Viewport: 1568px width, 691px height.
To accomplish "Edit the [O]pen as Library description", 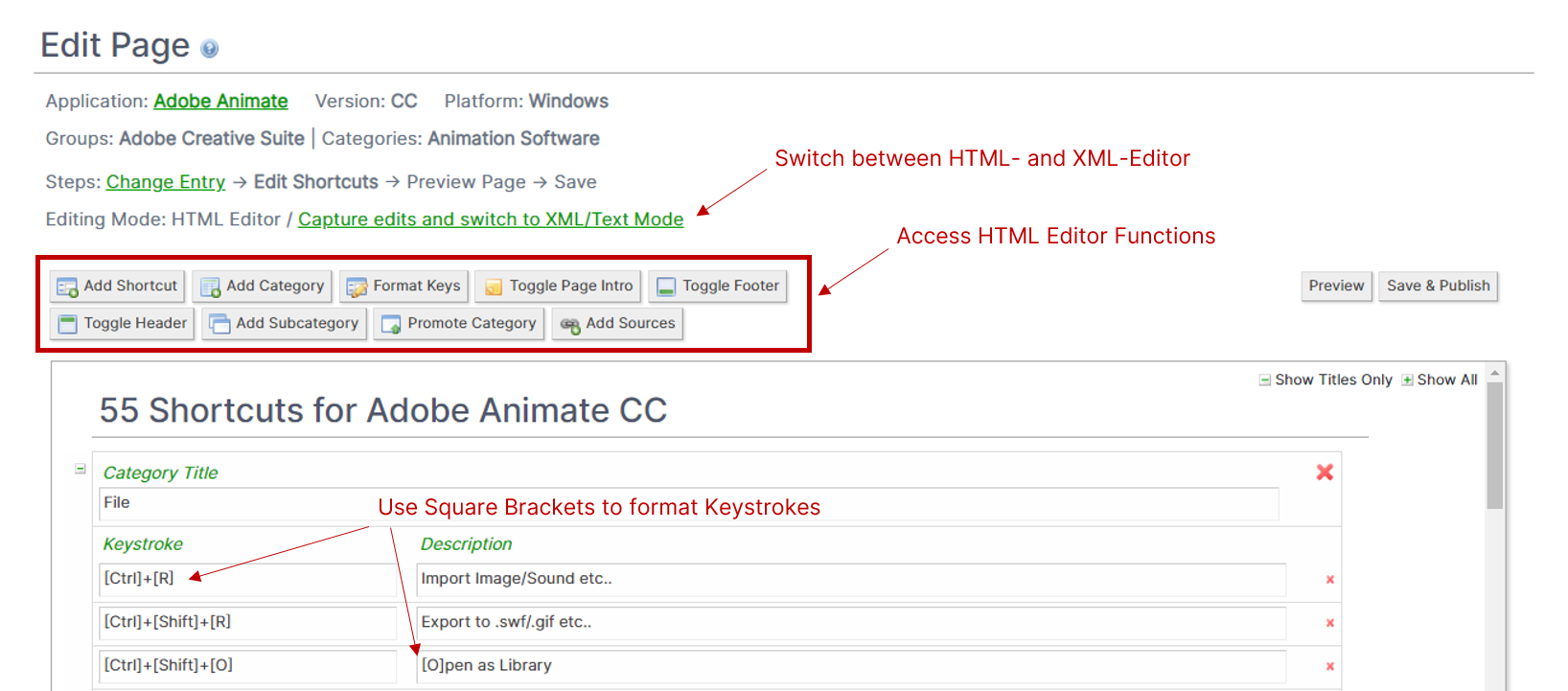I will point(851,666).
